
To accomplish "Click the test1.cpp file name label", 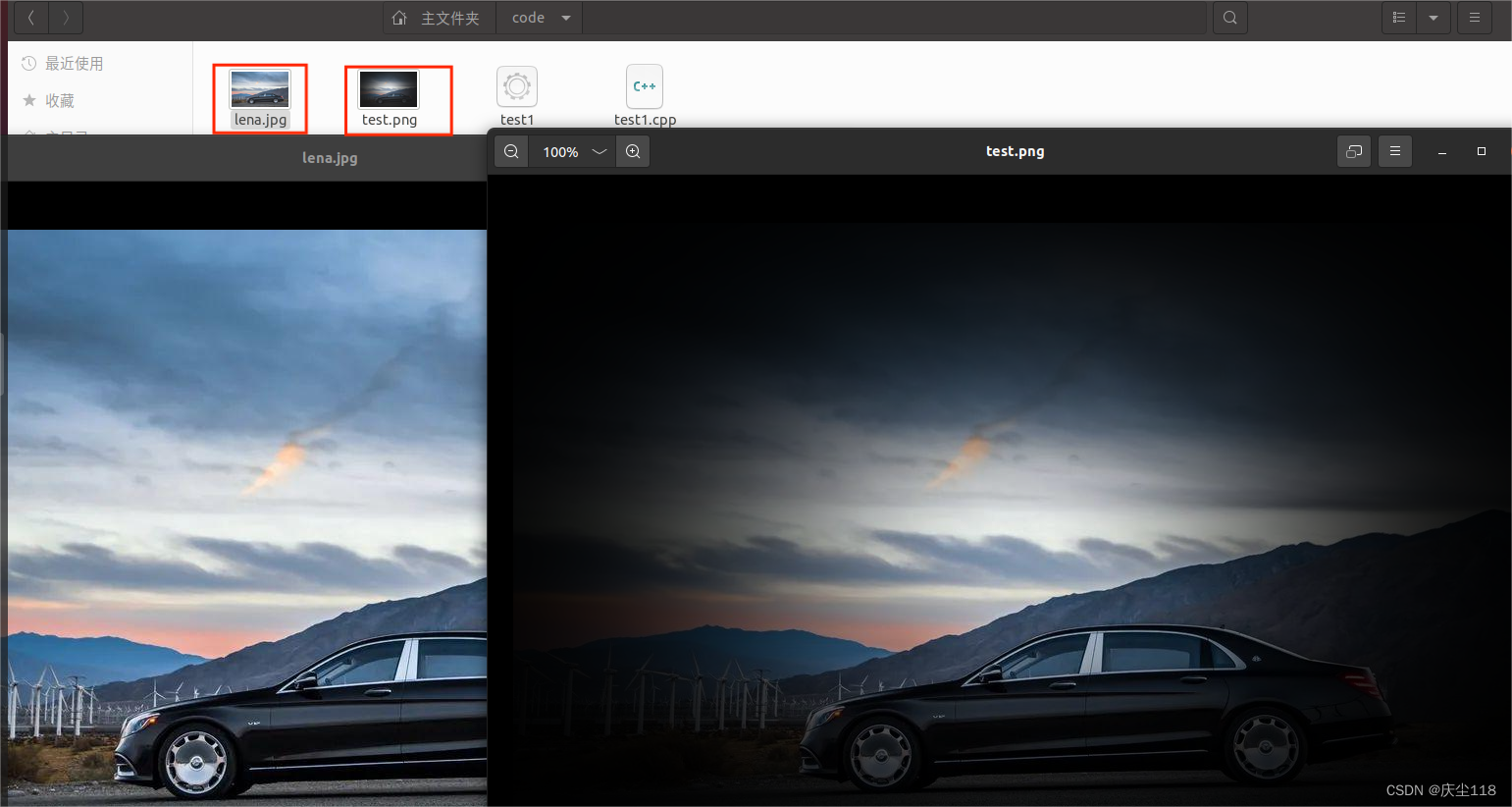I will [x=645, y=120].
